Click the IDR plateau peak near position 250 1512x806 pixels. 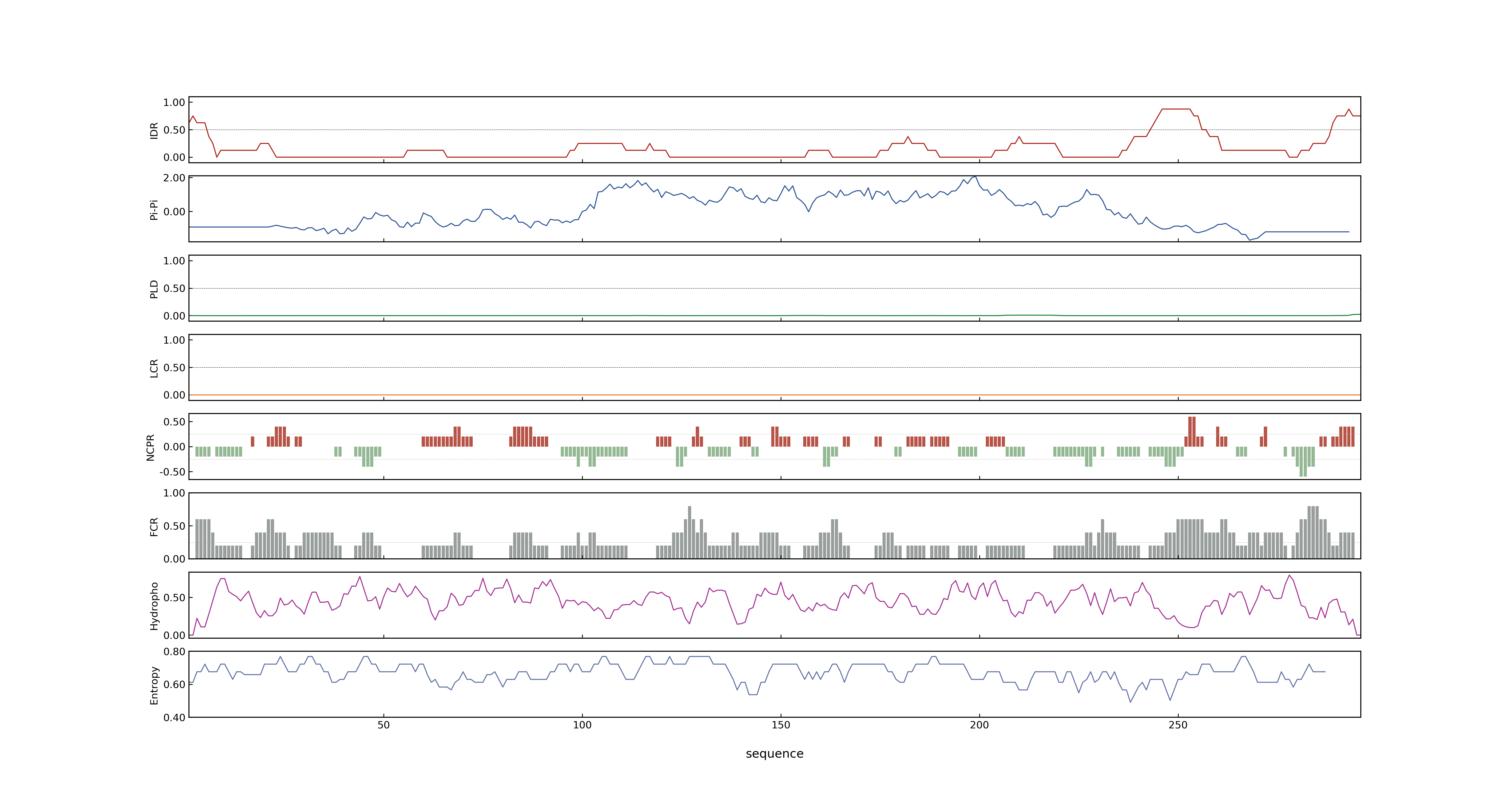click(1176, 109)
